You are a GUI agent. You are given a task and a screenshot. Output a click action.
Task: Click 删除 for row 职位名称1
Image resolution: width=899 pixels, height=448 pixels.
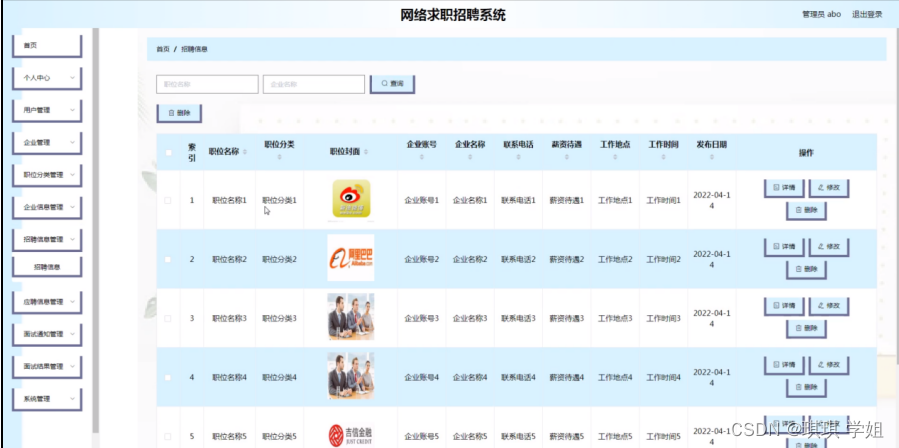pyautogui.click(x=806, y=211)
